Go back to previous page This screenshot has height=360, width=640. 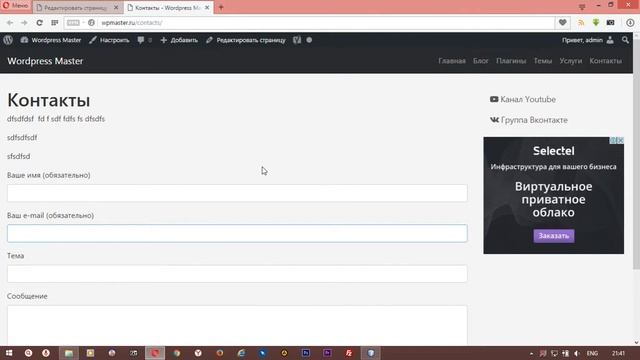tap(10, 23)
